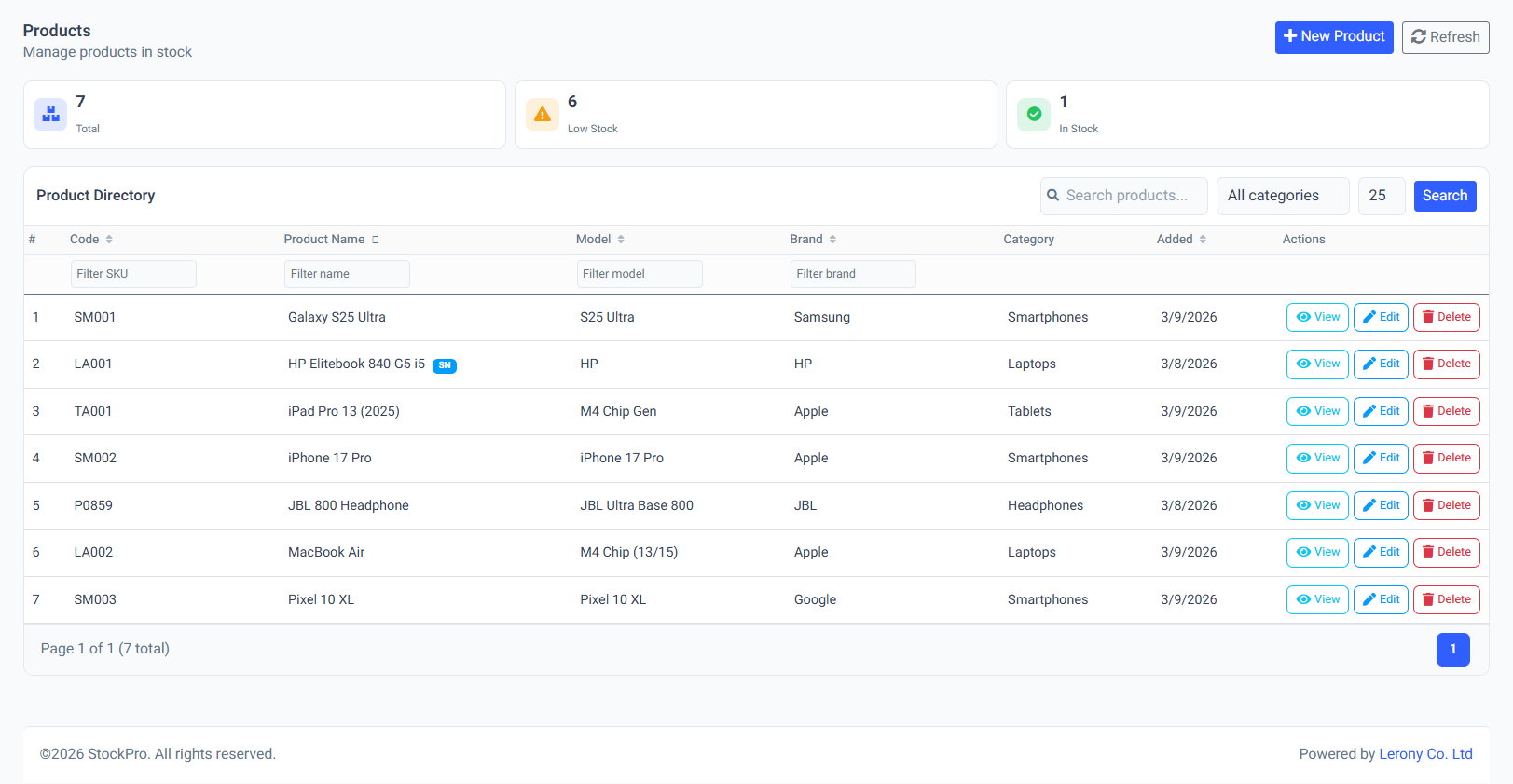Edit the MacBook Air product
This screenshot has height=784, width=1513.
tap(1381, 553)
